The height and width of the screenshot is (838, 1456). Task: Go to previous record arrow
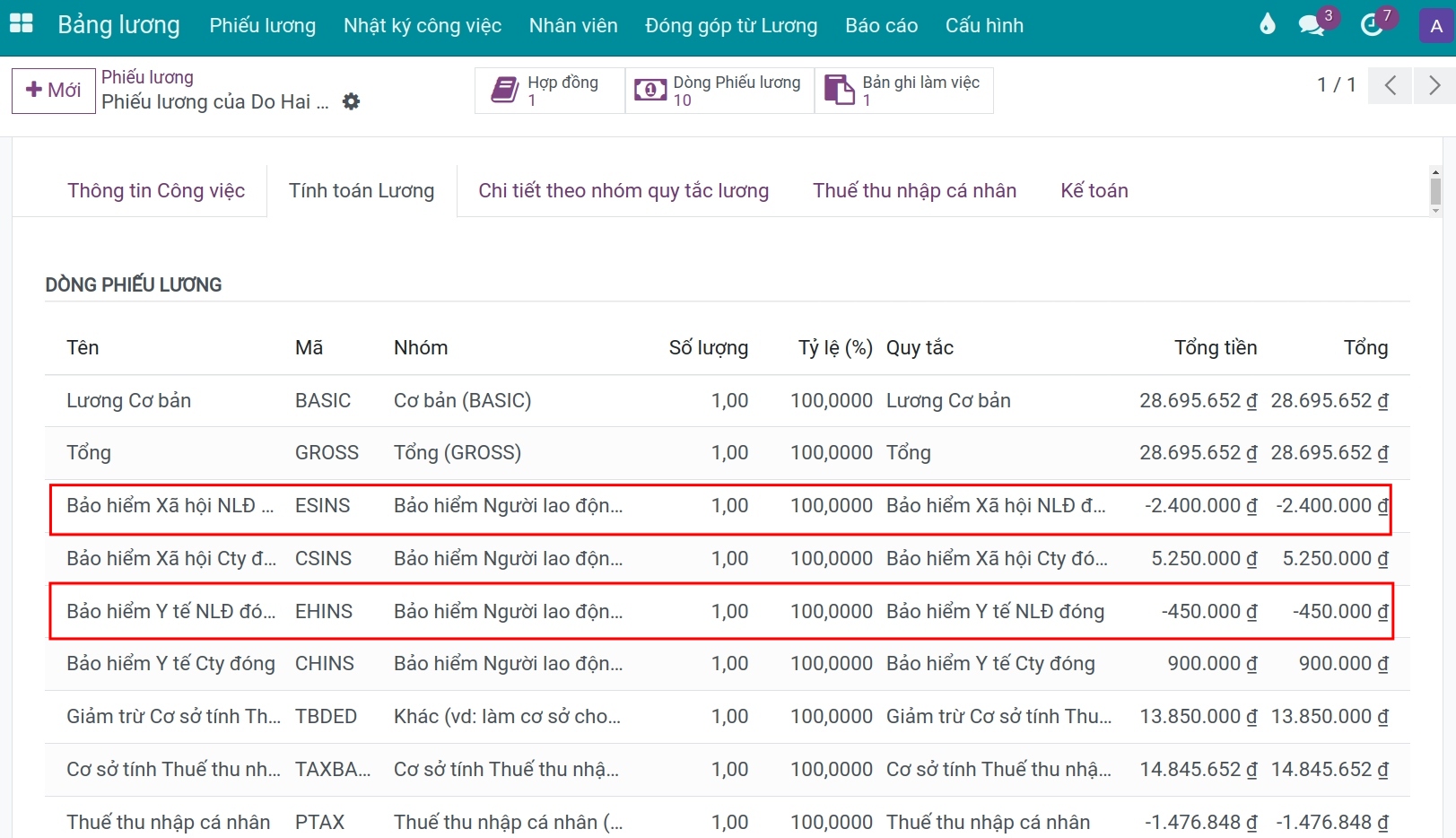[1390, 85]
